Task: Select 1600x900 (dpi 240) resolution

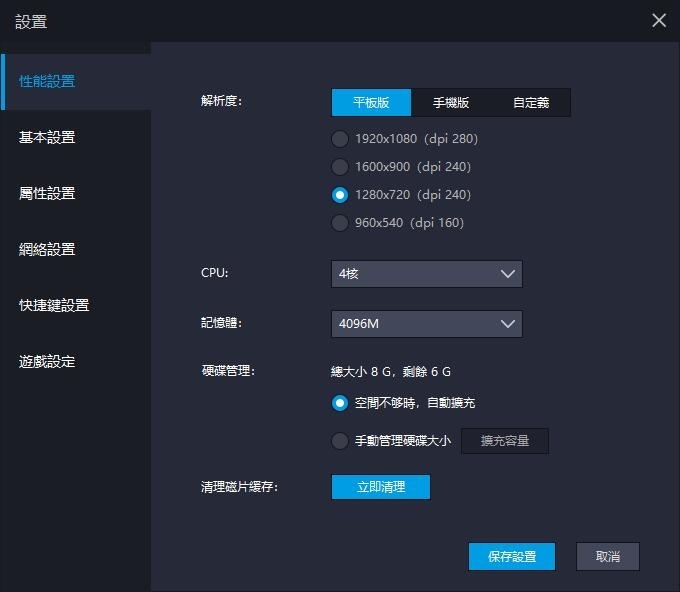Action: [x=401, y=167]
